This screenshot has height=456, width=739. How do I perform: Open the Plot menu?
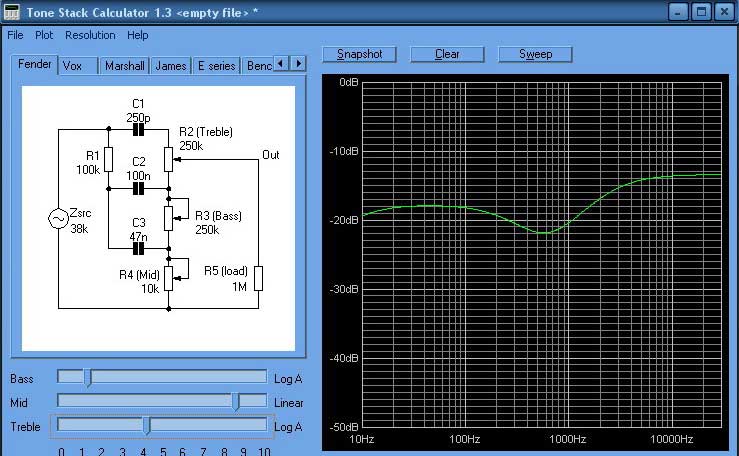pos(44,35)
